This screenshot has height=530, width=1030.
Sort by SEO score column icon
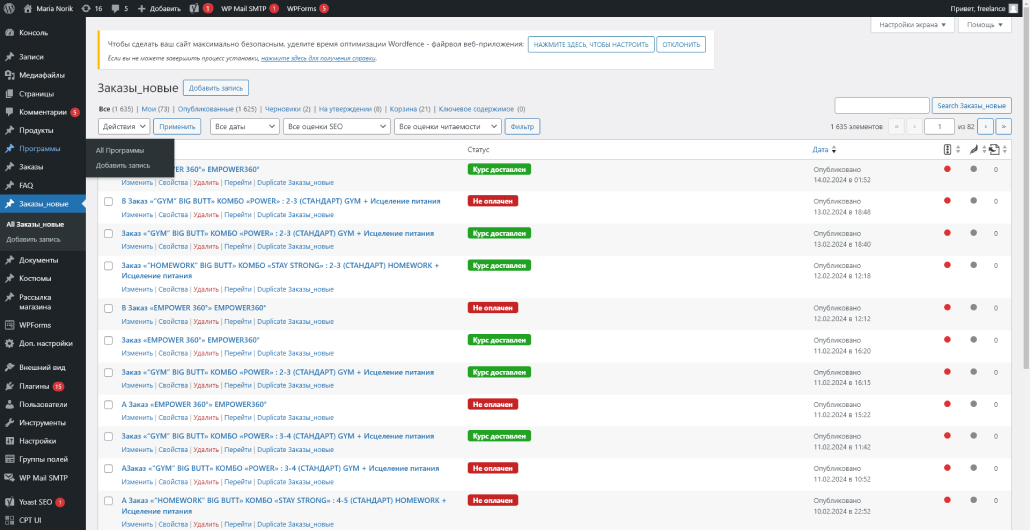click(947, 149)
